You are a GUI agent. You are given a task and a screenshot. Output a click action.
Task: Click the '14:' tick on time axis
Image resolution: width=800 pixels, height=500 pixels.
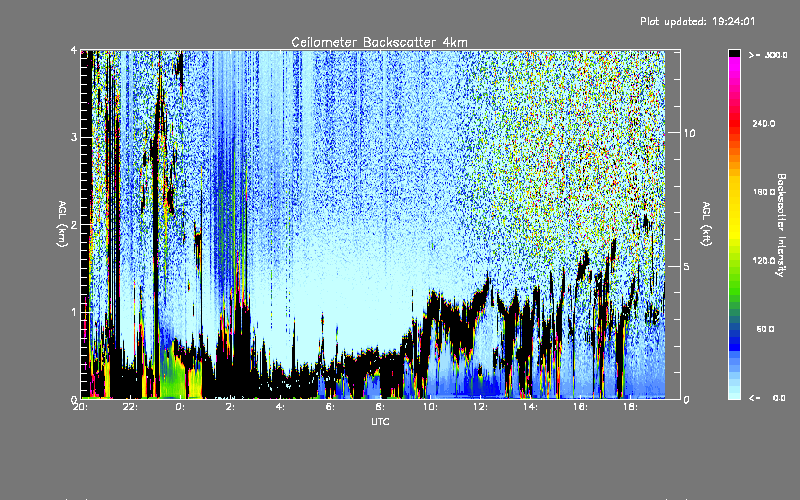coord(530,407)
